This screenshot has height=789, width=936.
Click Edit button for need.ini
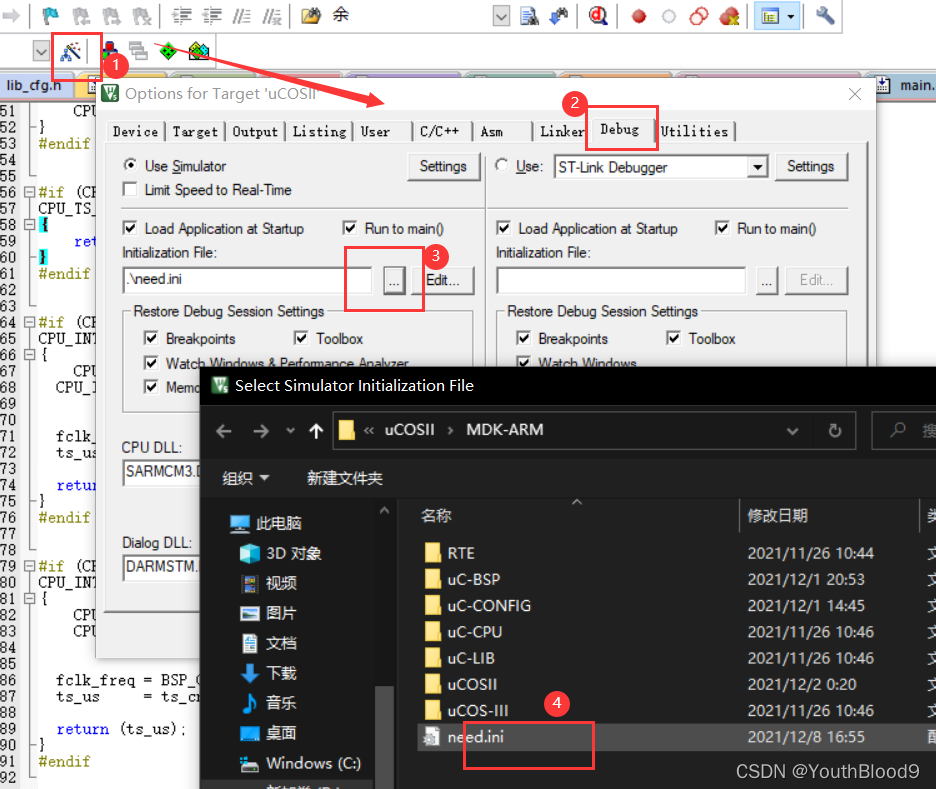(443, 281)
